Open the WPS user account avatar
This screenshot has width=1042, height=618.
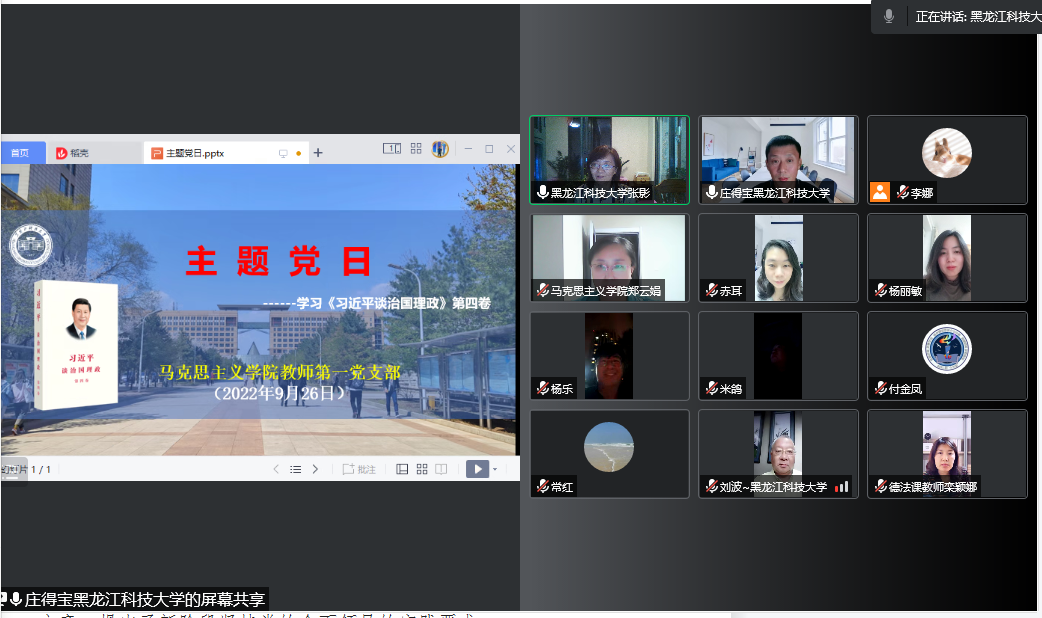[x=440, y=149]
